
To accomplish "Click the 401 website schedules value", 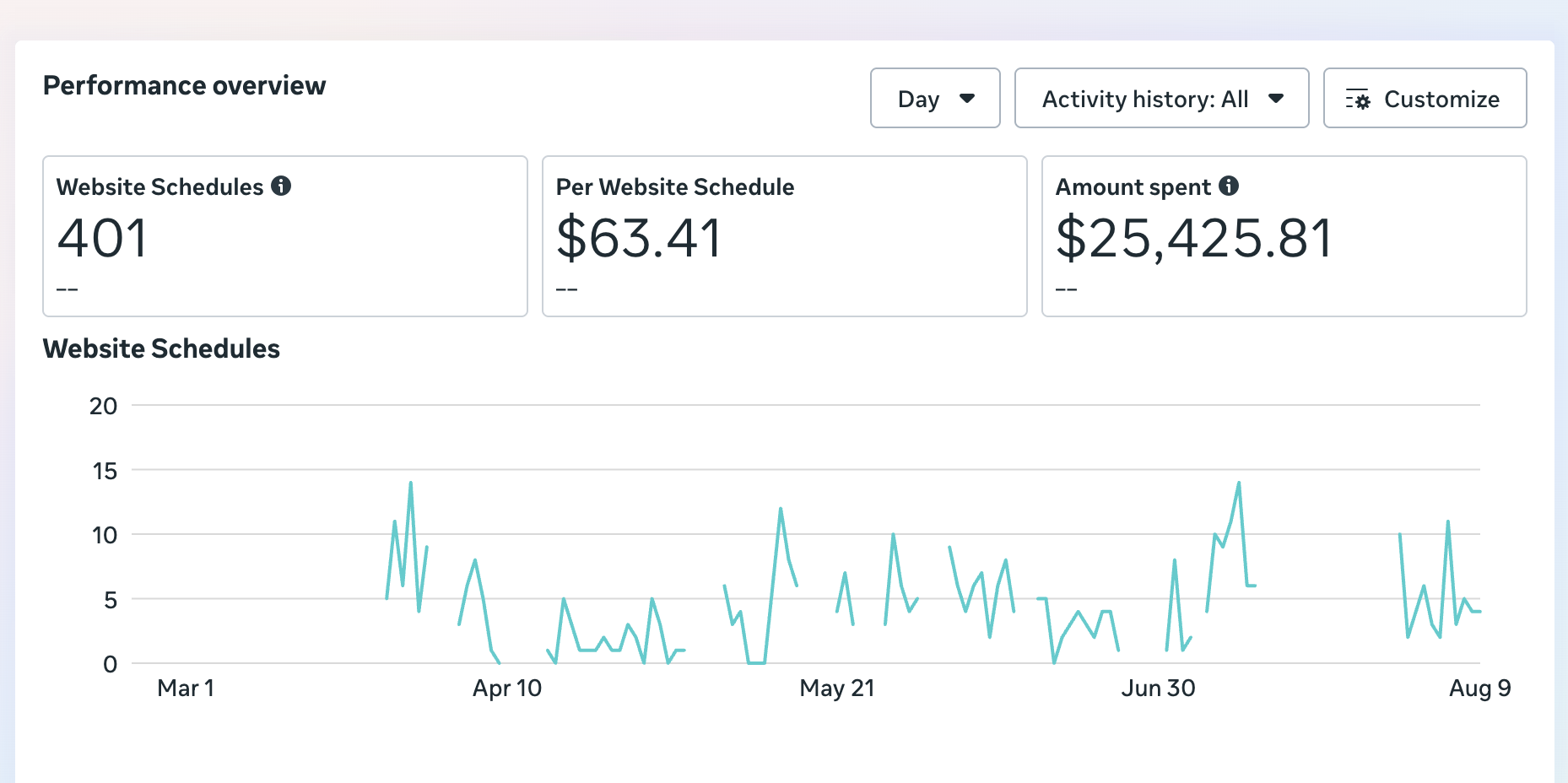I will [x=102, y=238].
